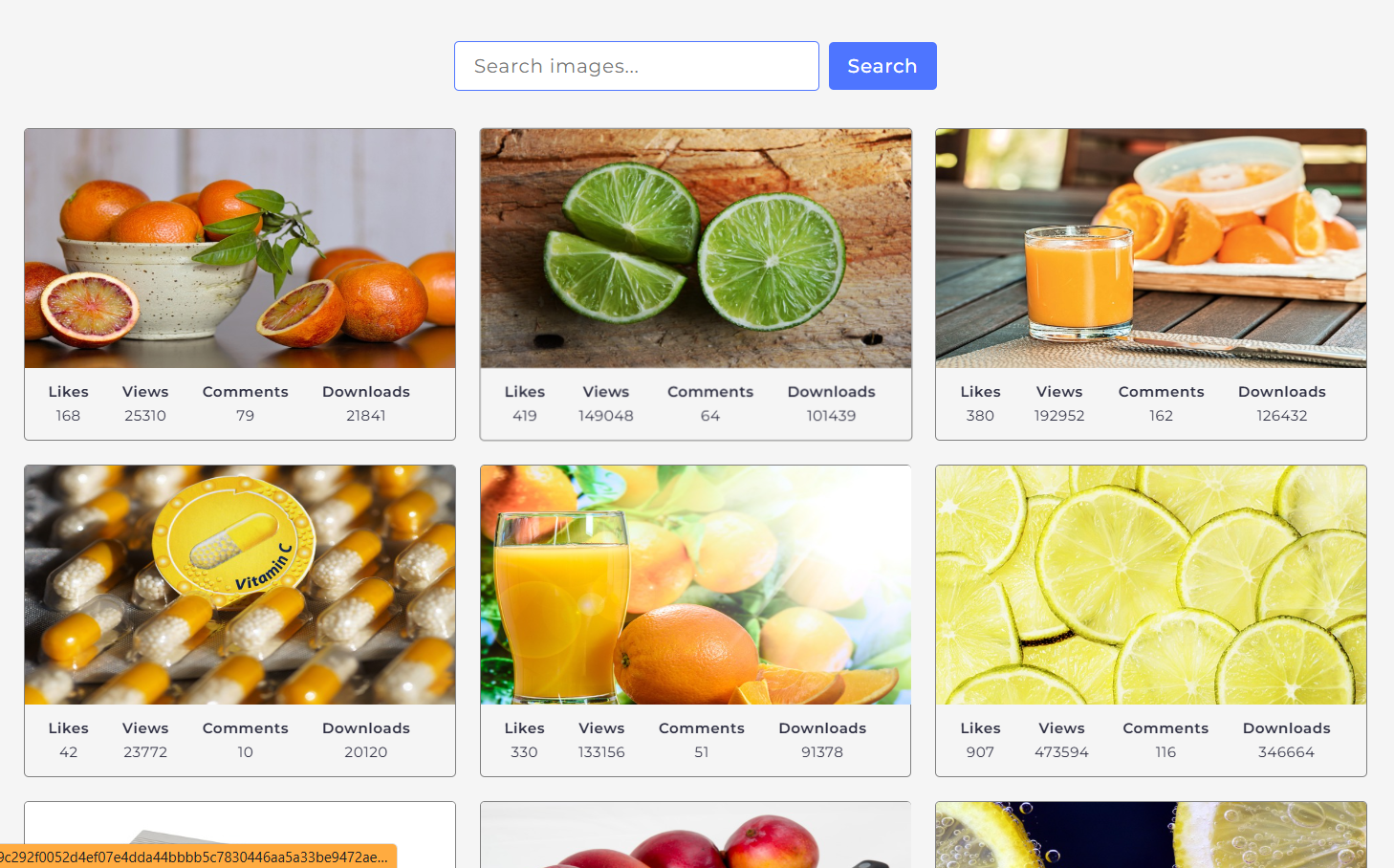Click the downloads count 346664
The height and width of the screenshot is (868, 1394).
click(x=1287, y=752)
